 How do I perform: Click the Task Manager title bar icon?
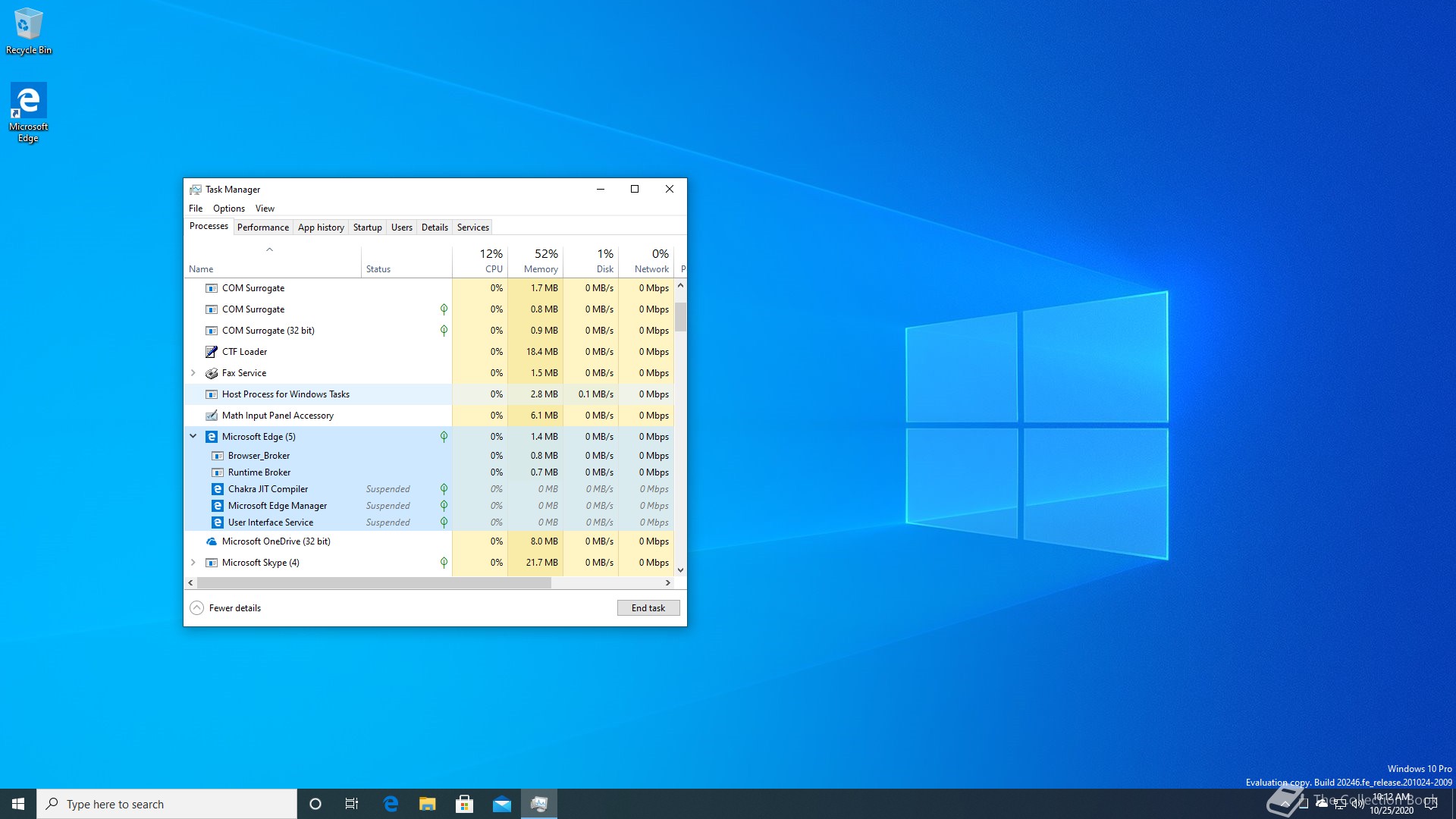196,190
